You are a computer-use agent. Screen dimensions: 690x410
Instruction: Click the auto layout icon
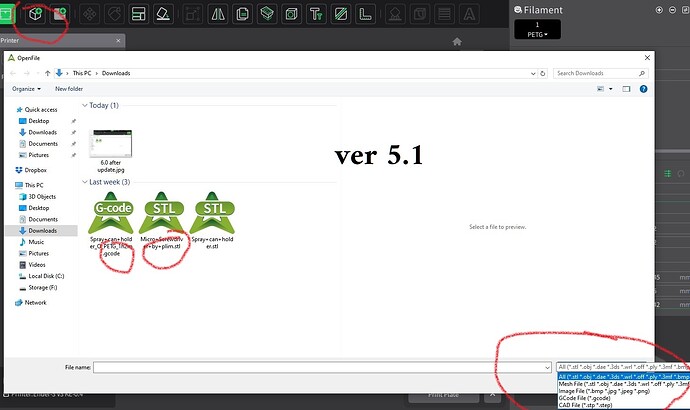pyautogui.click(x=139, y=14)
